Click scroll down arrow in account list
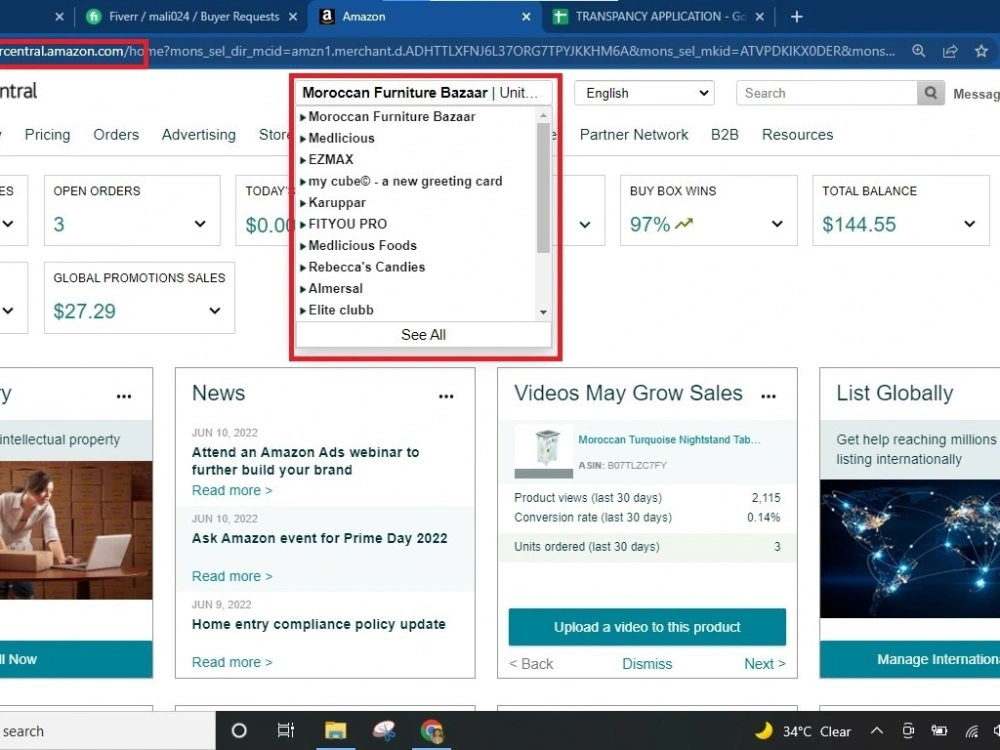The height and width of the screenshot is (750, 1000). pos(543,312)
